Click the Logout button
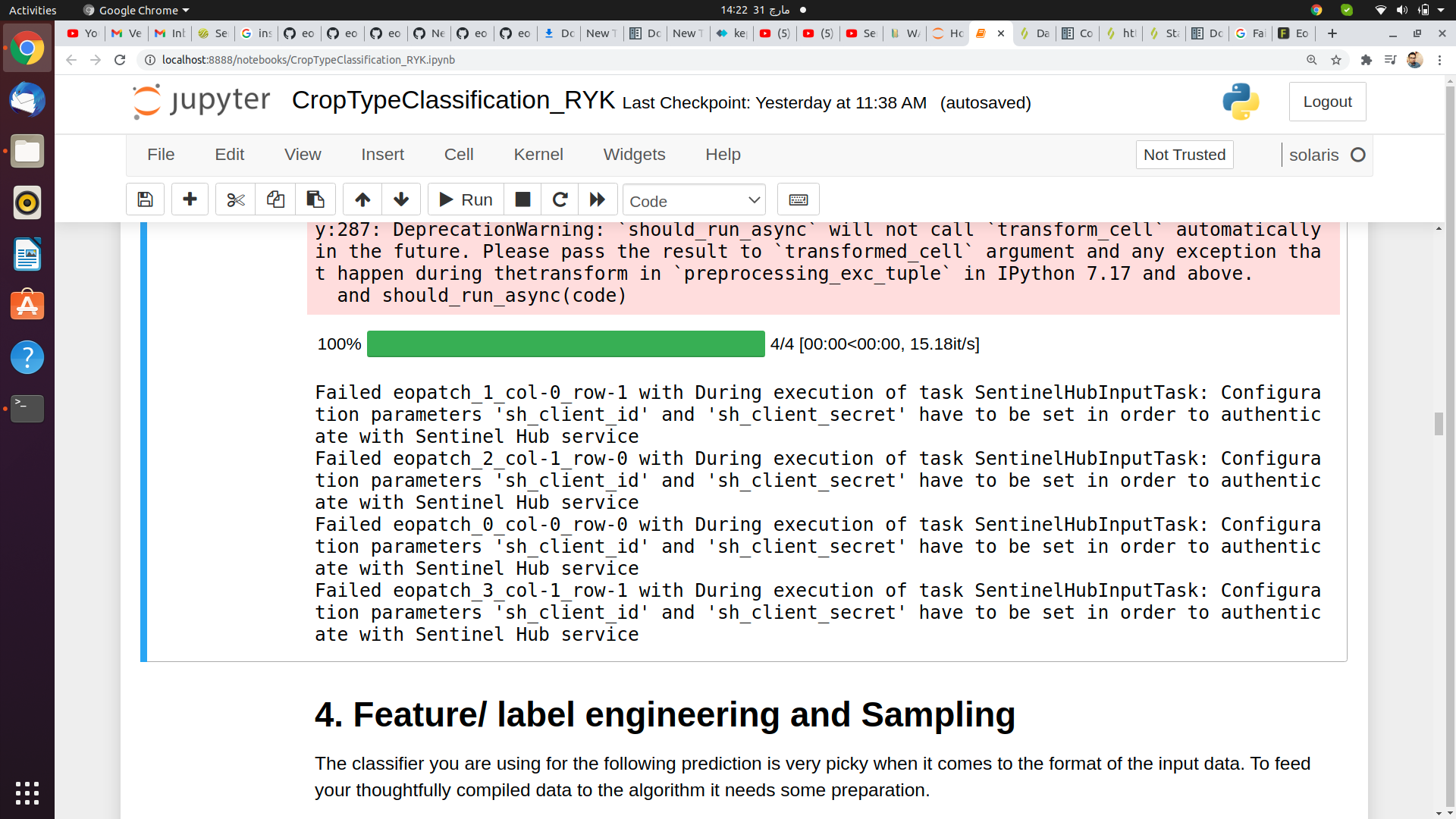 point(1327,101)
